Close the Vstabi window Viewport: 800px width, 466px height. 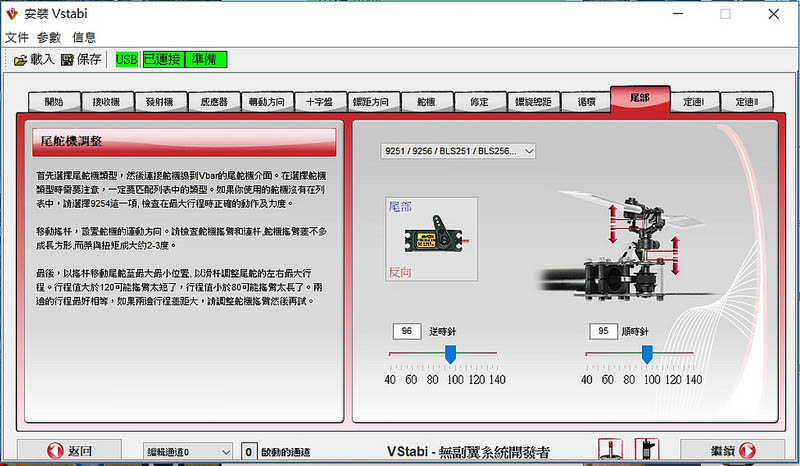click(x=773, y=14)
